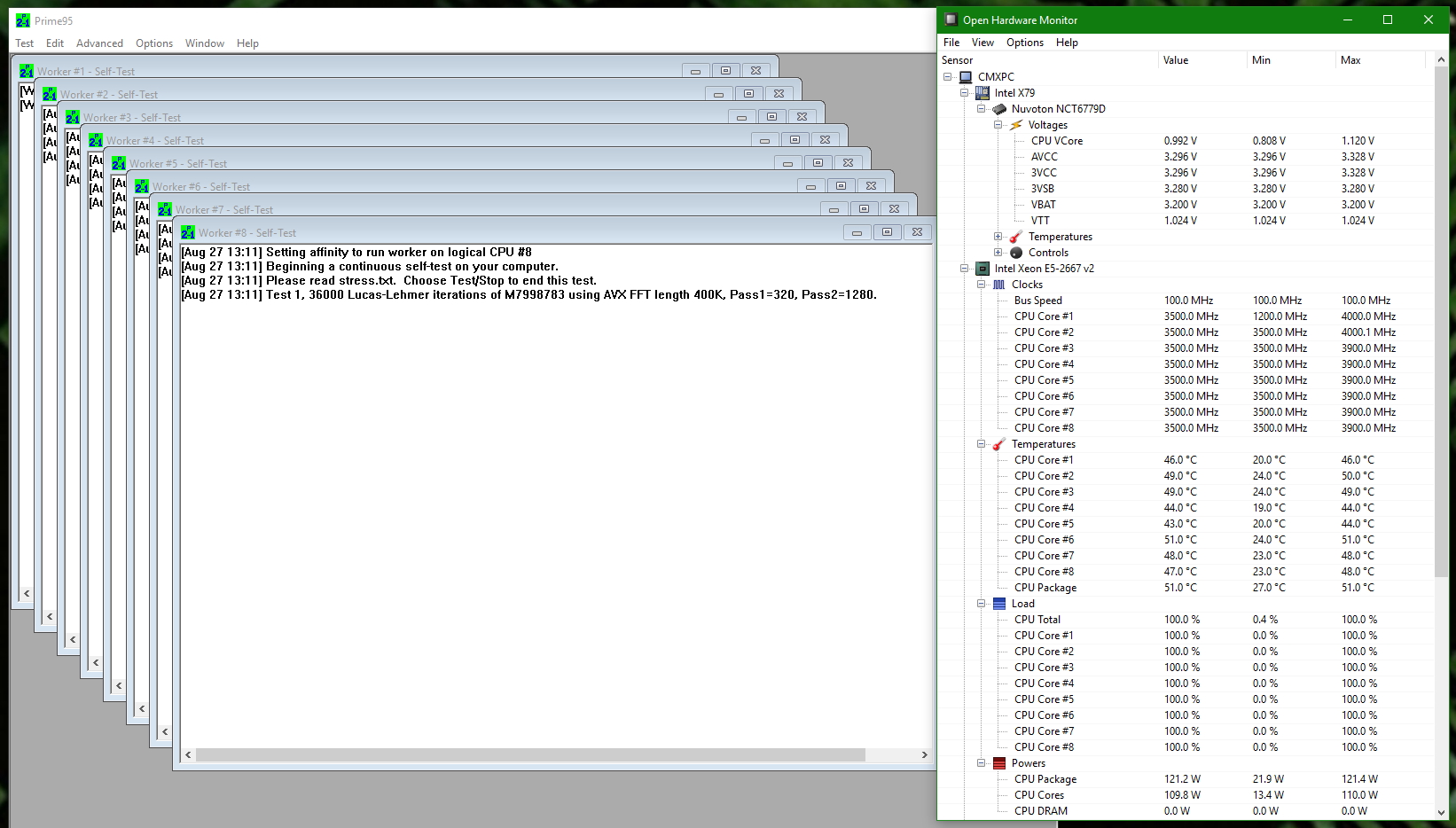
Task: Select the CPU Total load row
Action: click(1186, 620)
